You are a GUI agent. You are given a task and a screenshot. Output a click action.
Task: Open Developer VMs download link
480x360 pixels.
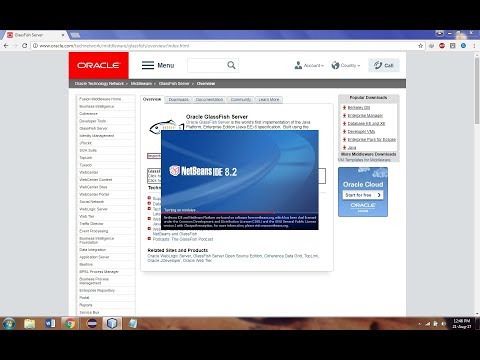(361, 132)
